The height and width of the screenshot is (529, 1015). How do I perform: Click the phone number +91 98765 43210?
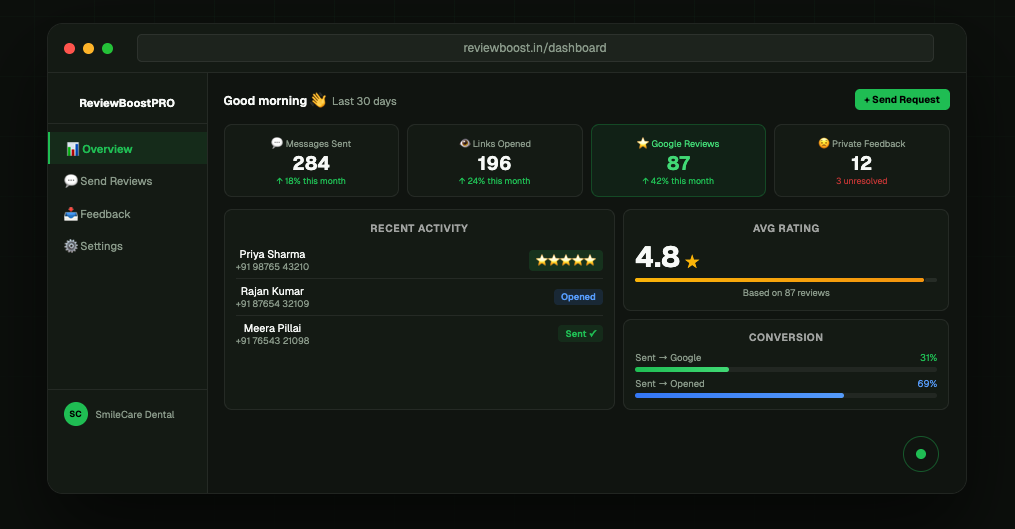(272, 267)
